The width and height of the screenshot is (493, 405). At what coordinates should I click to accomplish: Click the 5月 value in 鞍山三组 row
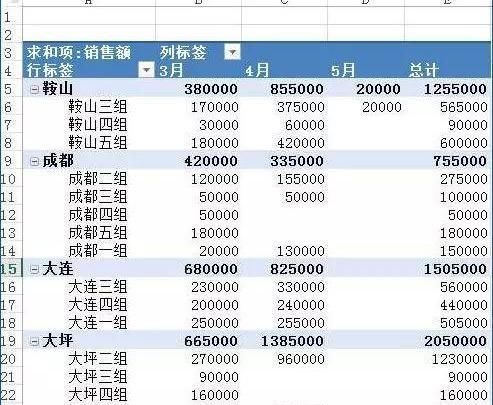coord(382,107)
